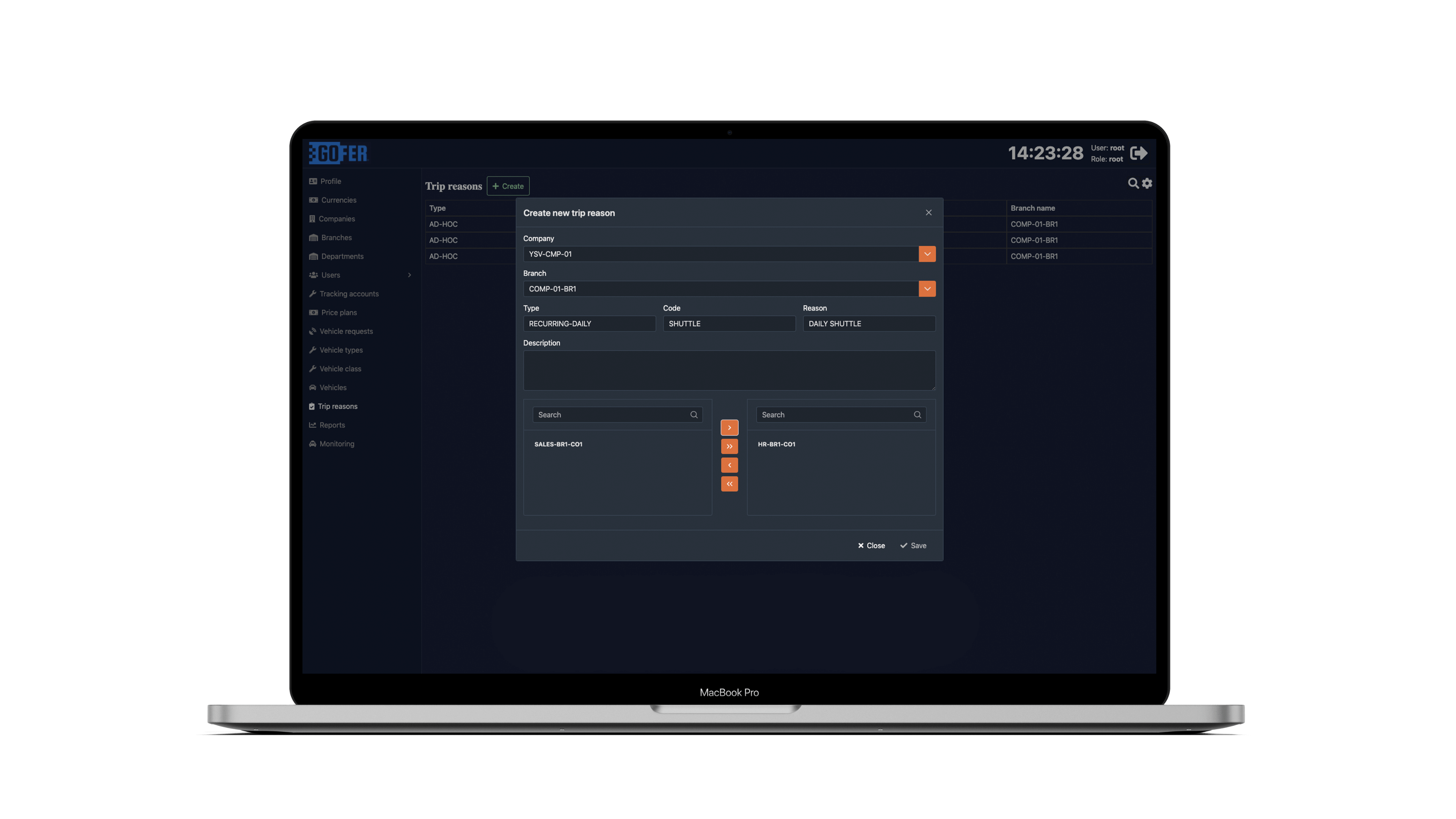1456x819 pixels.
Task: Click the Reason field DAILY SHUTTLE
Action: pos(869,324)
